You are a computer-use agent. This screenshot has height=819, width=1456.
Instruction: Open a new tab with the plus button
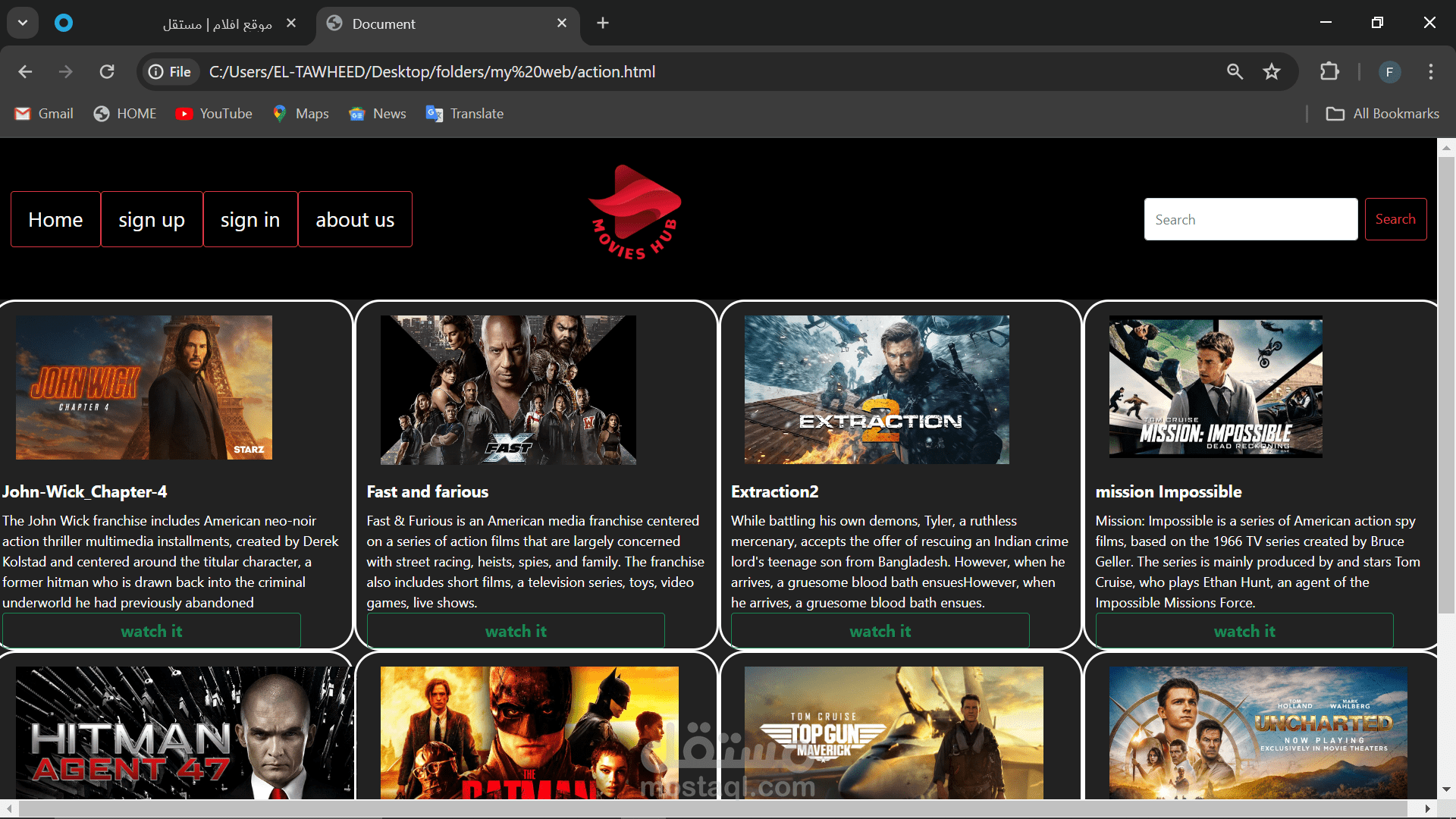click(x=603, y=23)
